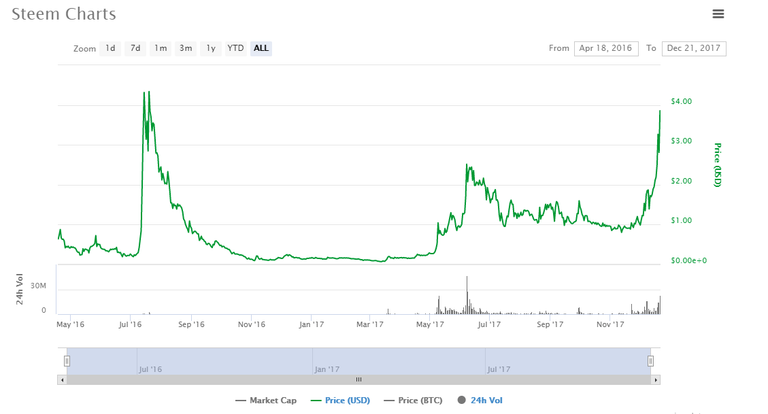Click Jul '17 marker in navigator
The height and width of the screenshot is (414, 768).
point(499,369)
